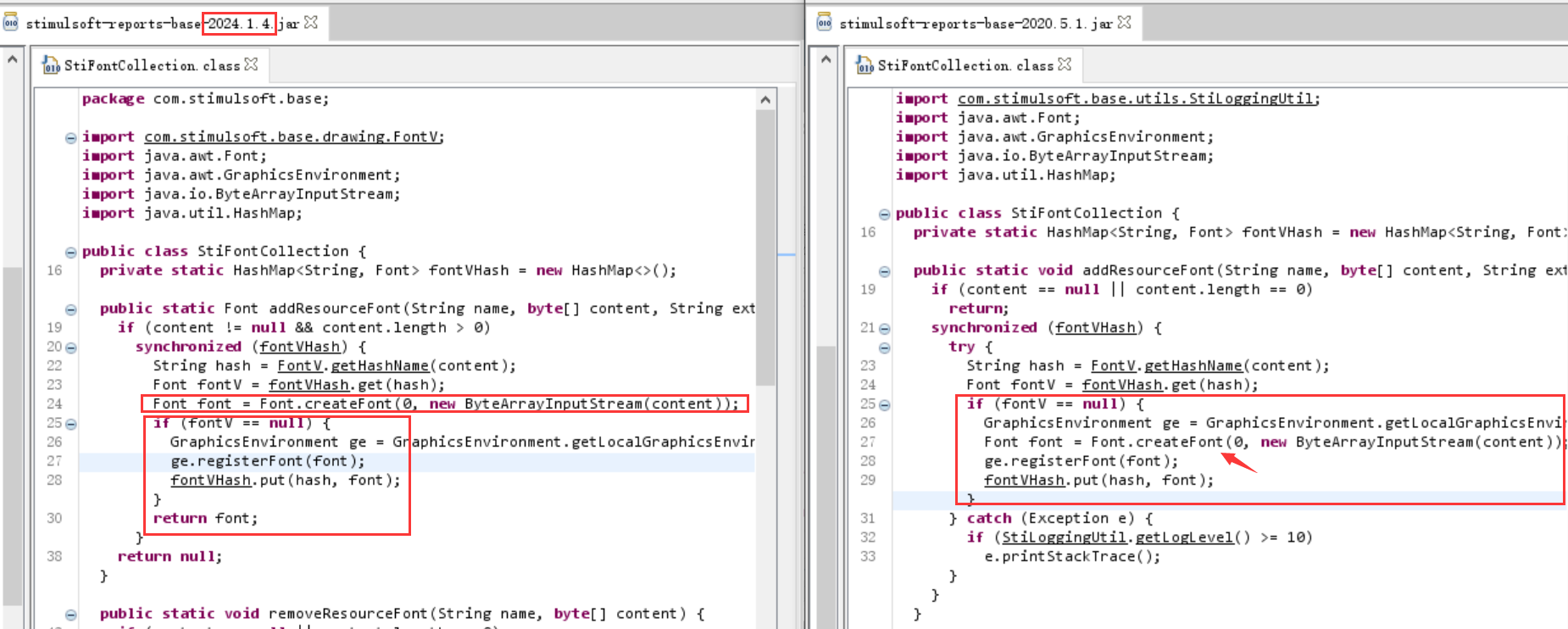1568x629 pixels.
Task: Click 'return font;' statement in left editor
Action: pos(205,518)
